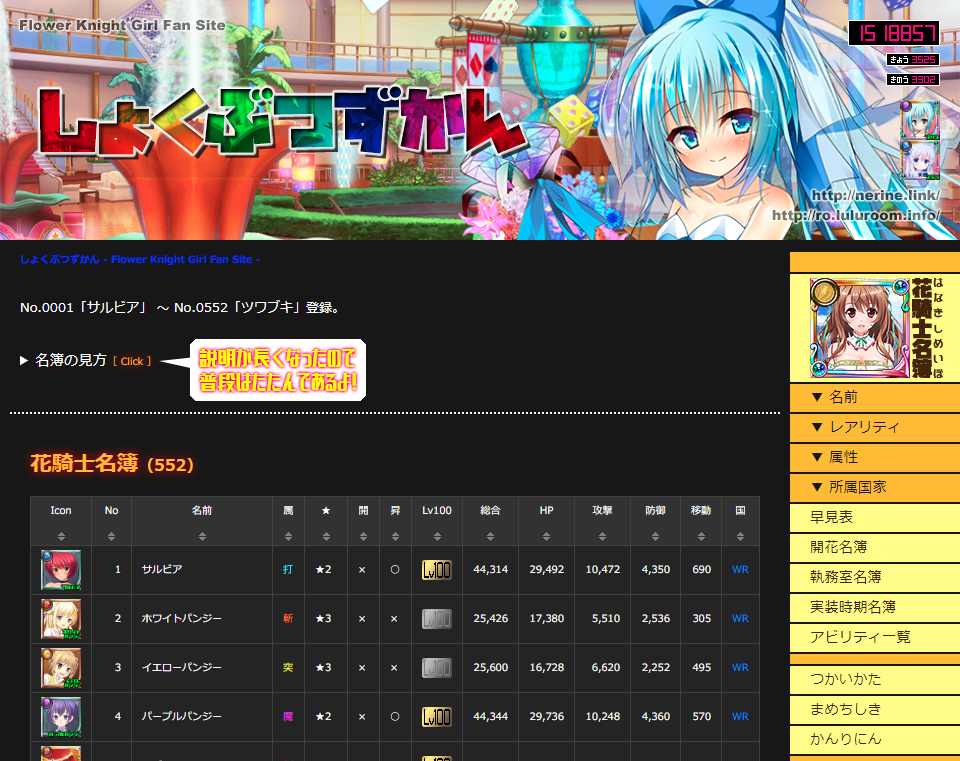Open the WR country link for パープルパンジー
Screen dimensions: 960x761
pos(740,716)
